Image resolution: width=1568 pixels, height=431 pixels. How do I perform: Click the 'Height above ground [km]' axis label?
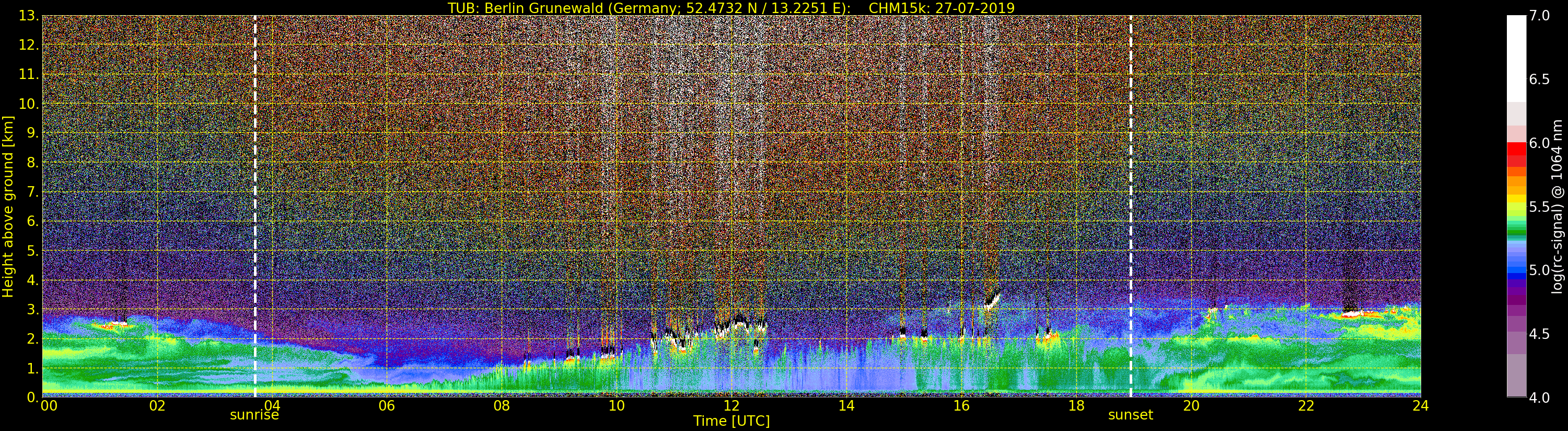click(8, 207)
